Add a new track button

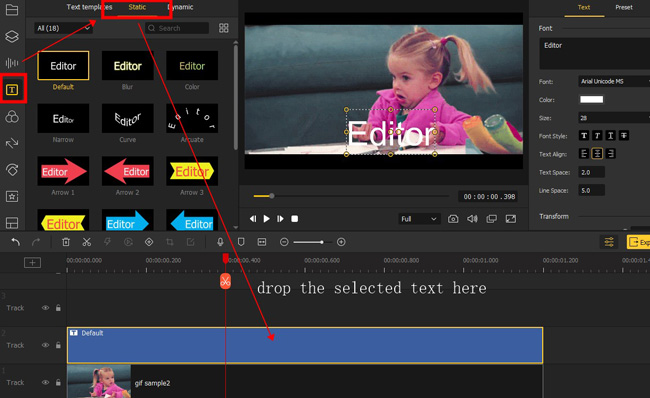pyautogui.click(x=32, y=262)
